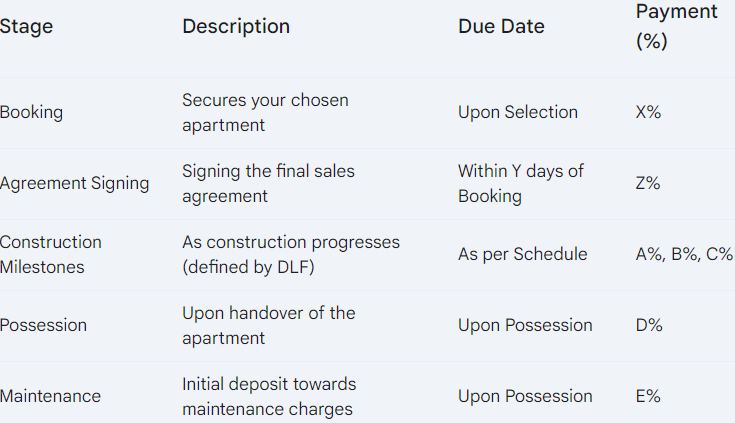Select the Construction Milestones cell

51,255
